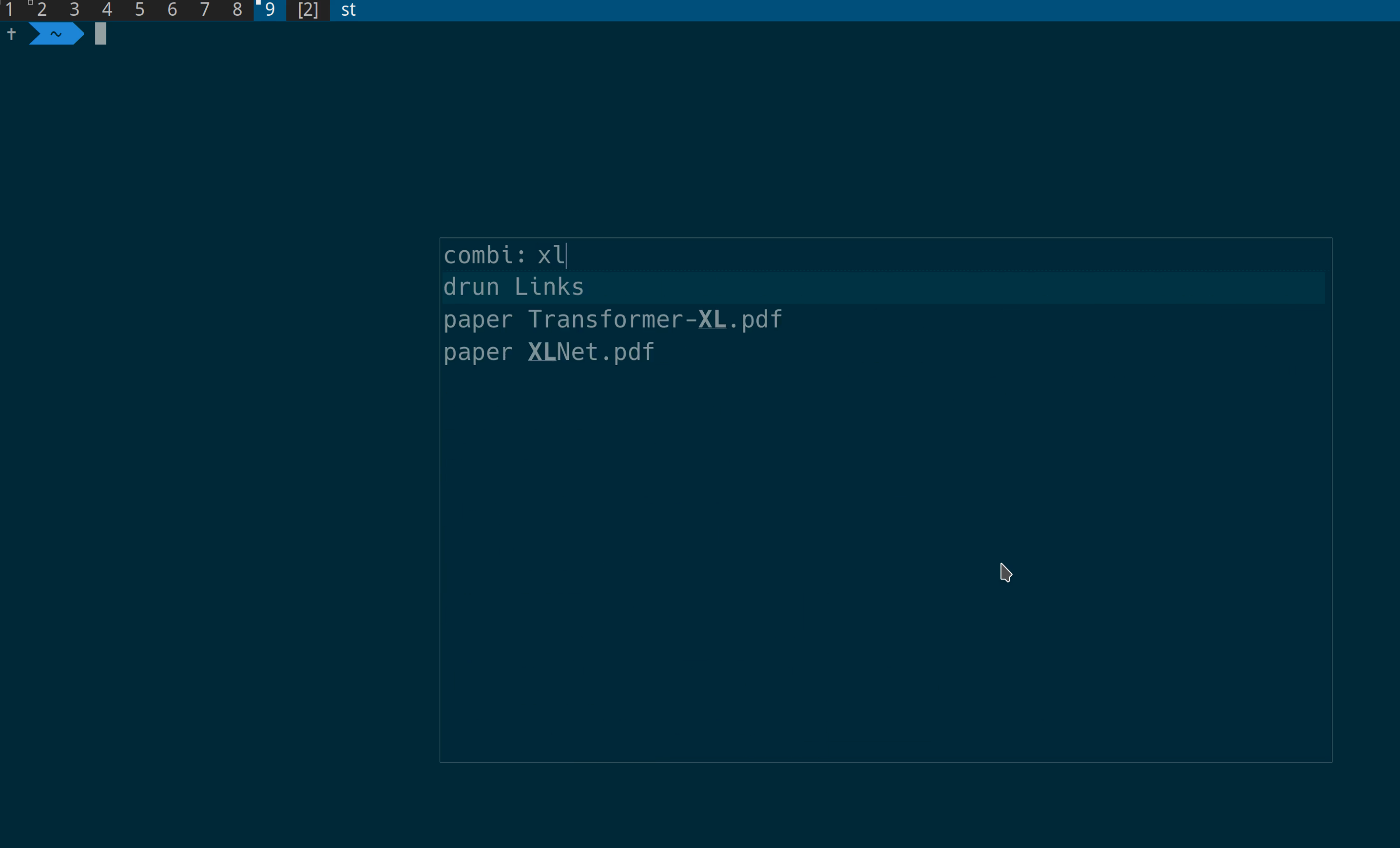Click the home directory prompt segment
Image resolution: width=1400 pixels, height=848 pixels.
point(56,34)
